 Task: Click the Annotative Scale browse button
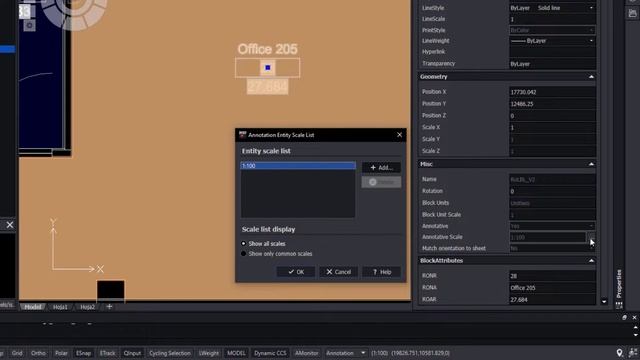(x=591, y=237)
